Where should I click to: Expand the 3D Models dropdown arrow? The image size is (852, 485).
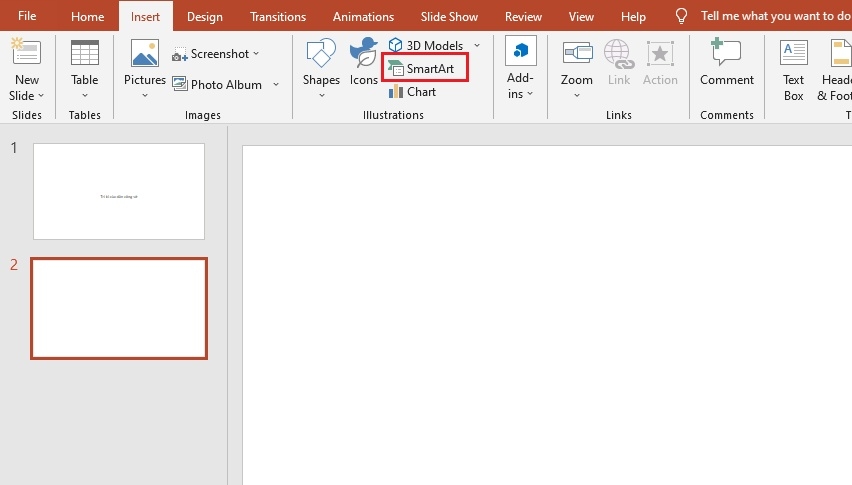click(477, 46)
